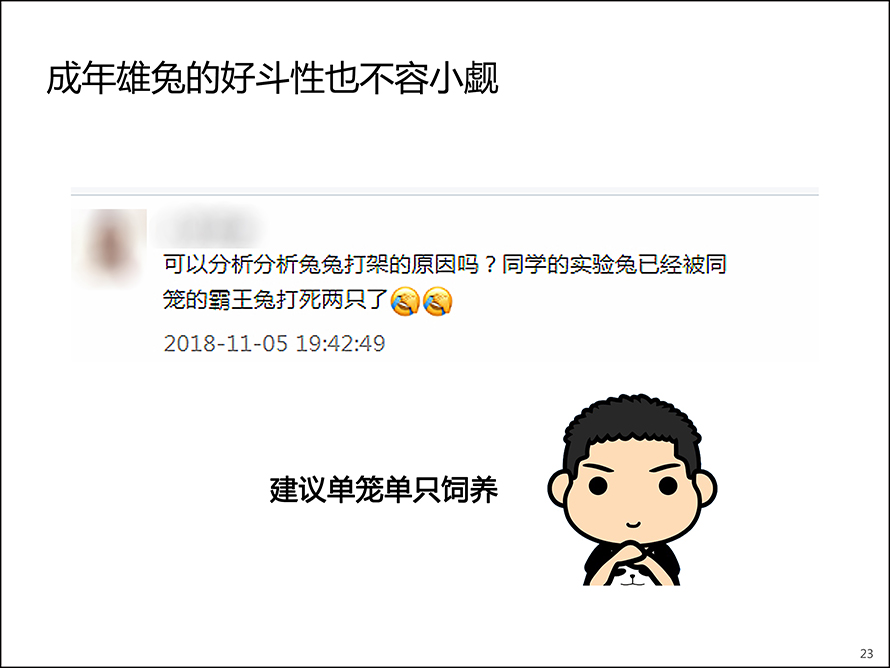
Task: Click the slide number 23
Action: click(867, 653)
